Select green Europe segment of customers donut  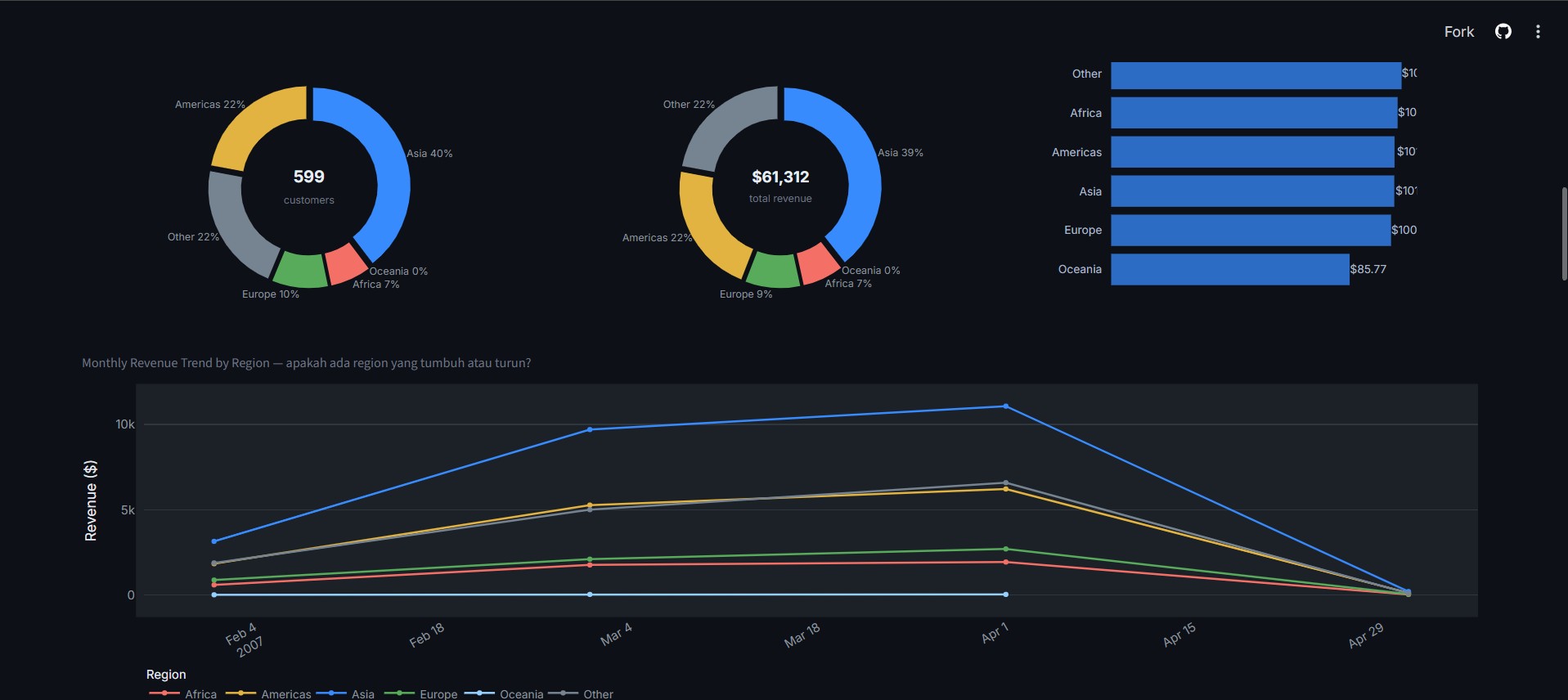pyautogui.click(x=301, y=271)
